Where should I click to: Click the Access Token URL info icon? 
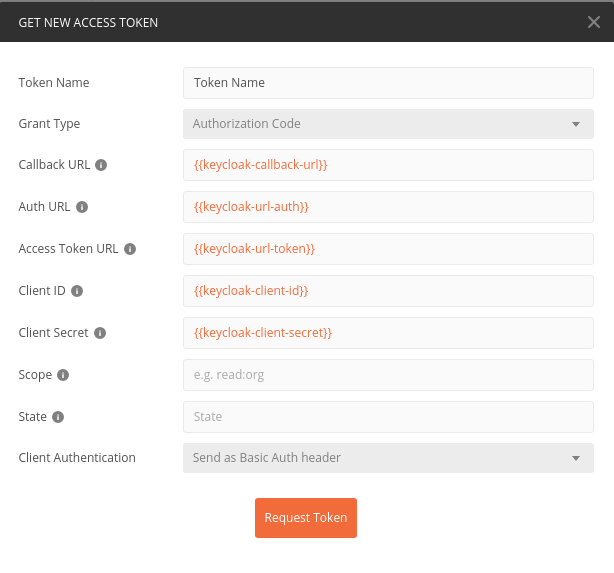[x=130, y=249]
